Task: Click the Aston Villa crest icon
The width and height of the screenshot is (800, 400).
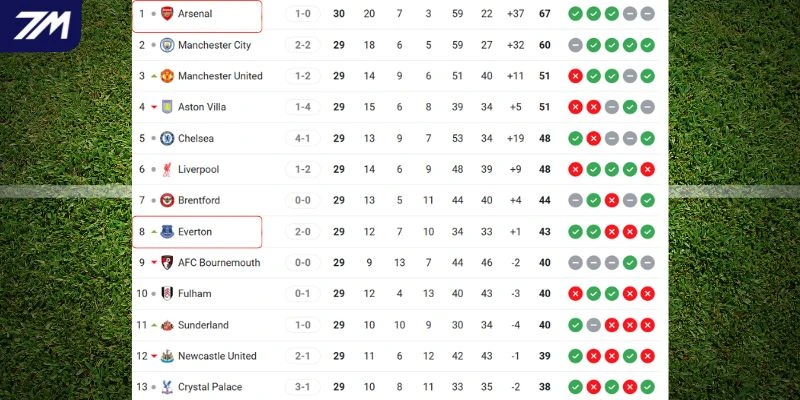Action: [167, 107]
